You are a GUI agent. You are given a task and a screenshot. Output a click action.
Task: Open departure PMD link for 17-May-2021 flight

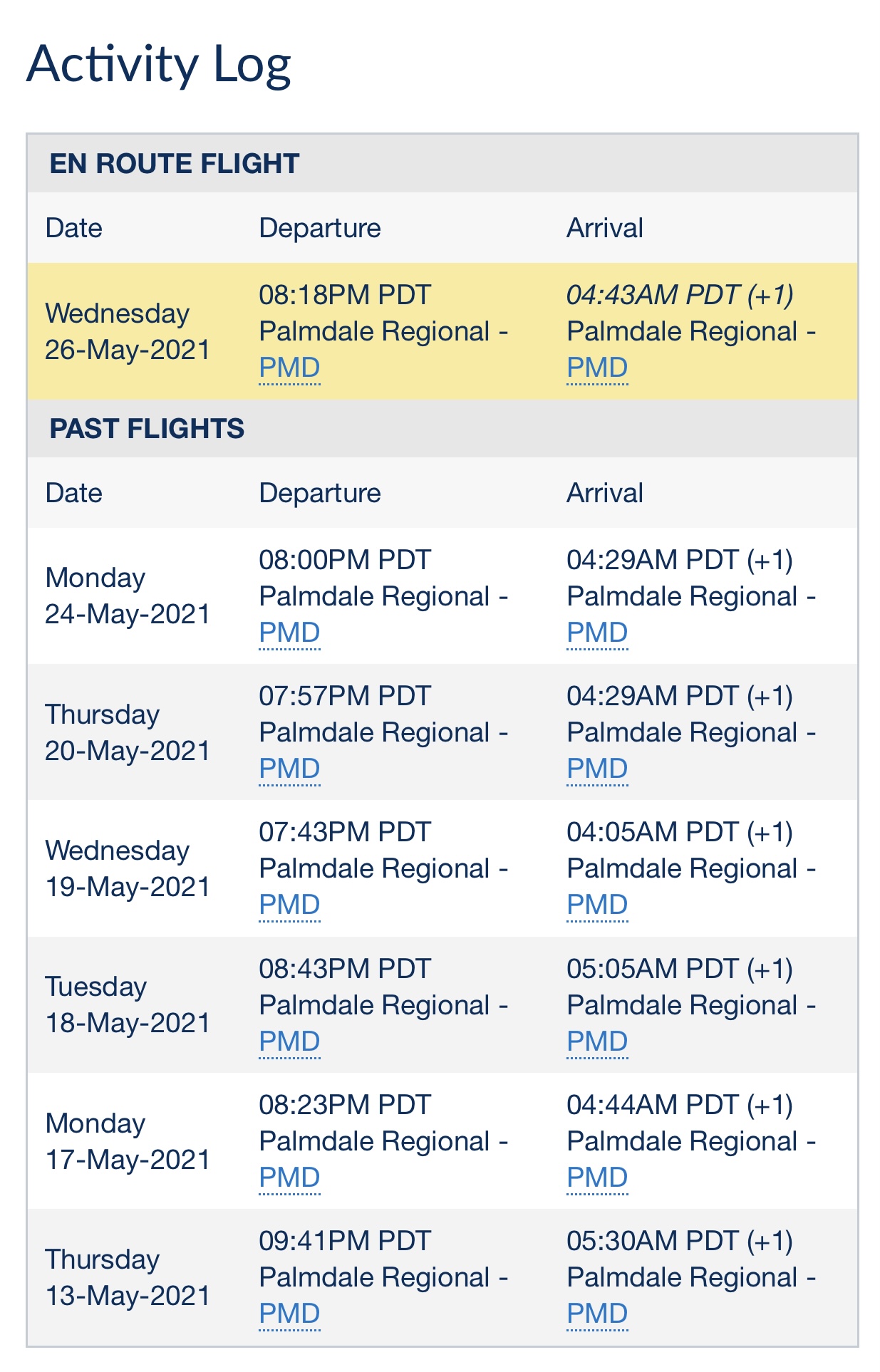pyautogui.click(x=289, y=1178)
